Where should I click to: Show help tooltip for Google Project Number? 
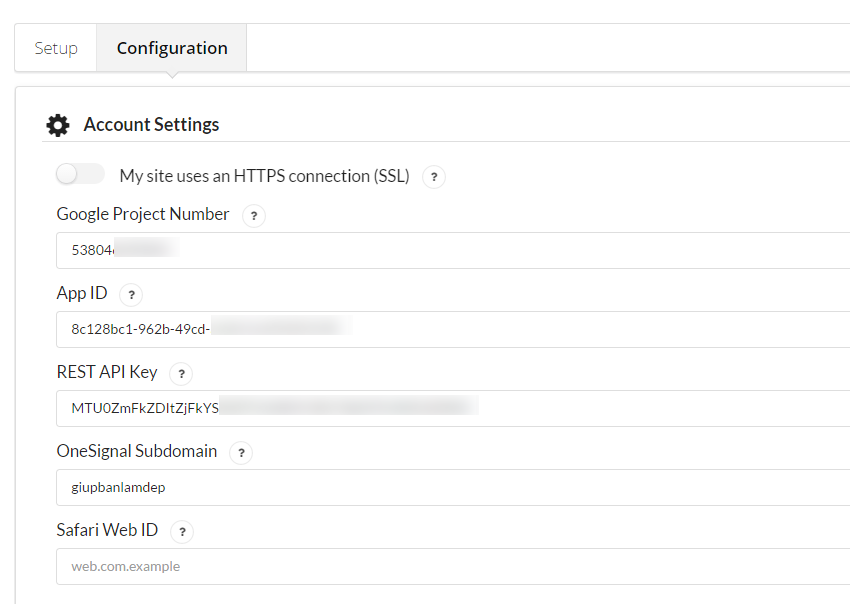pos(254,215)
